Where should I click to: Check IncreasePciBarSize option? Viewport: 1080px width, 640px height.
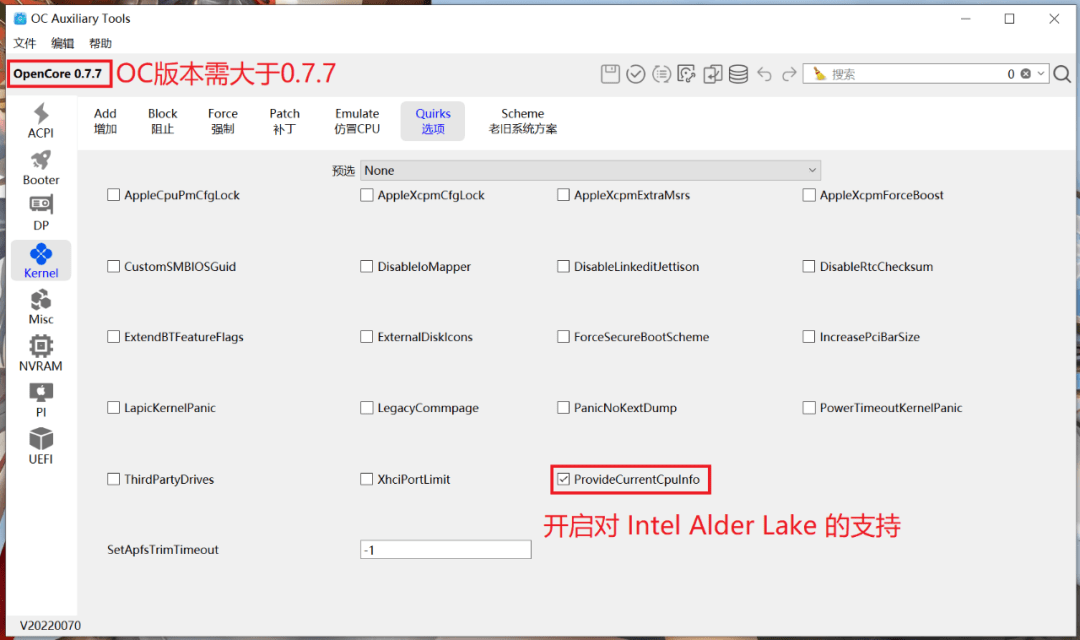pos(809,336)
